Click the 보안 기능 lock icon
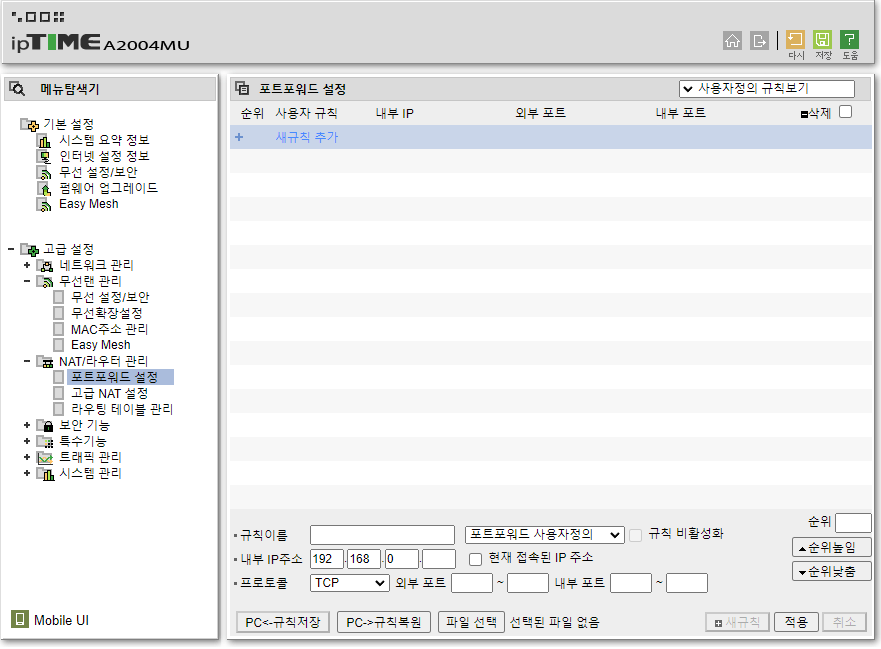Image resolution: width=881 pixels, height=649 pixels. point(44,425)
